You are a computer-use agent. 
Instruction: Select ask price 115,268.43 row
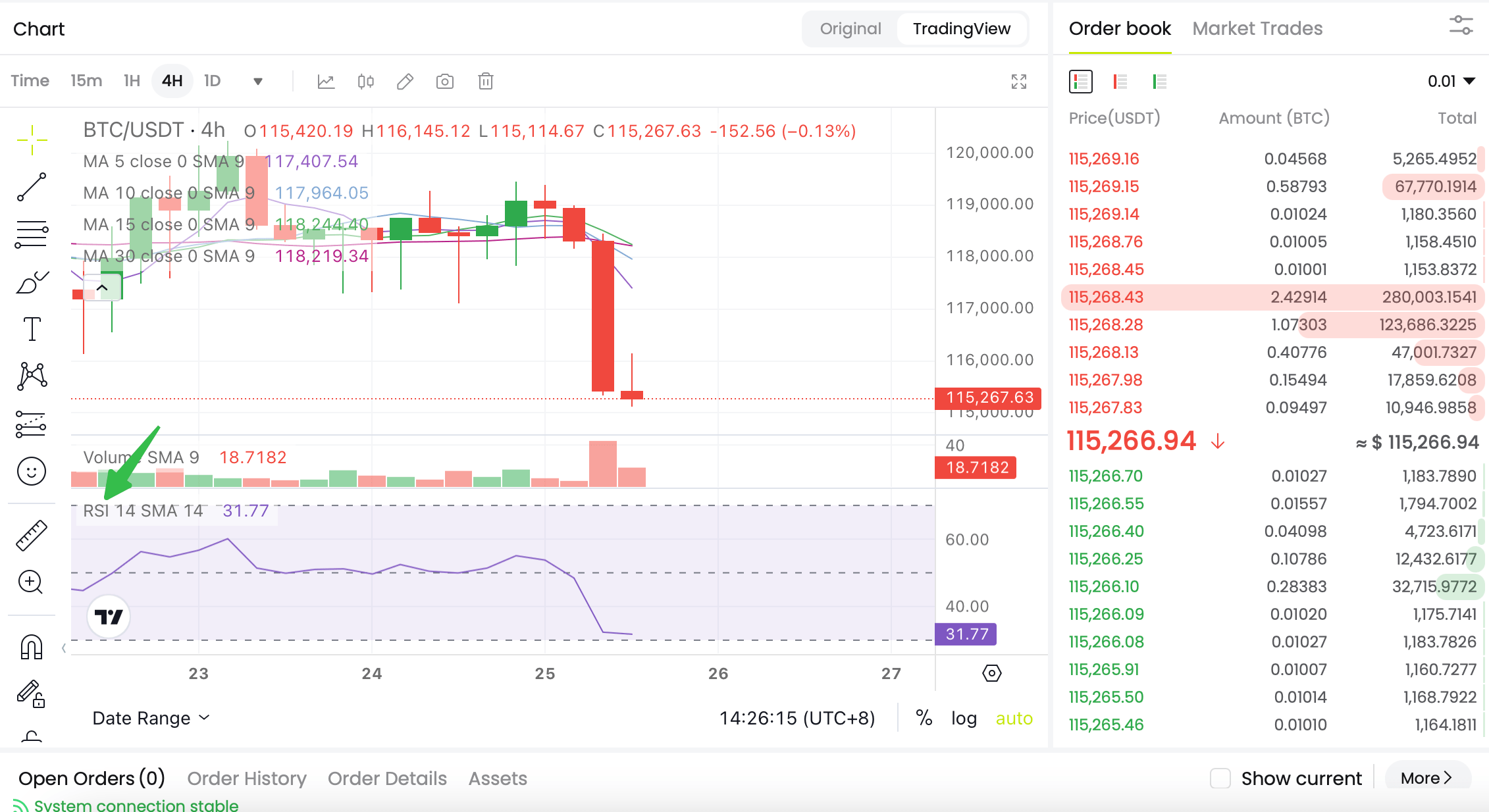pyautogui.click(x=1272, y=297)
